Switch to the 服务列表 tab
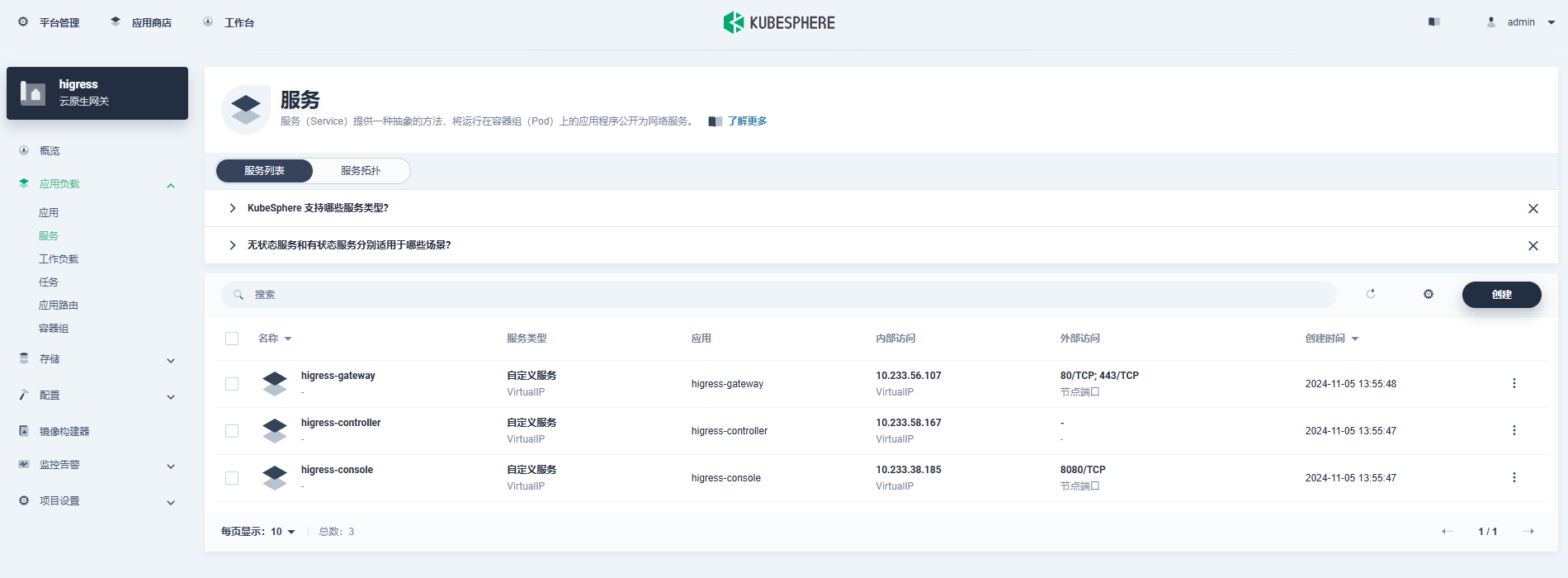The width and height of the screenshot is (1568, 578). click(x=264, y=171)
